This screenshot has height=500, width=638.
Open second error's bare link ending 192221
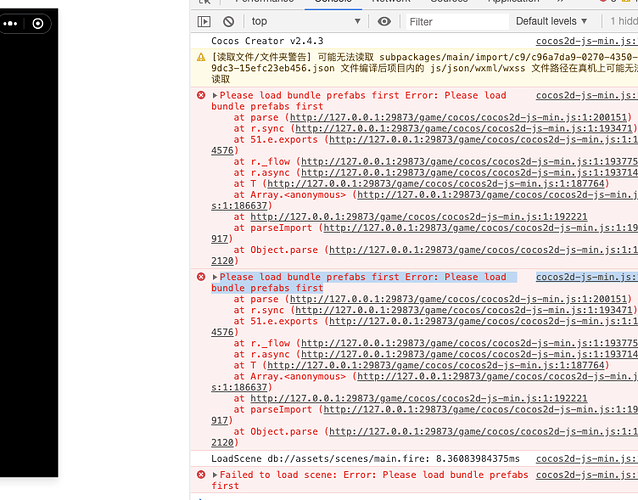click(419, 398)
